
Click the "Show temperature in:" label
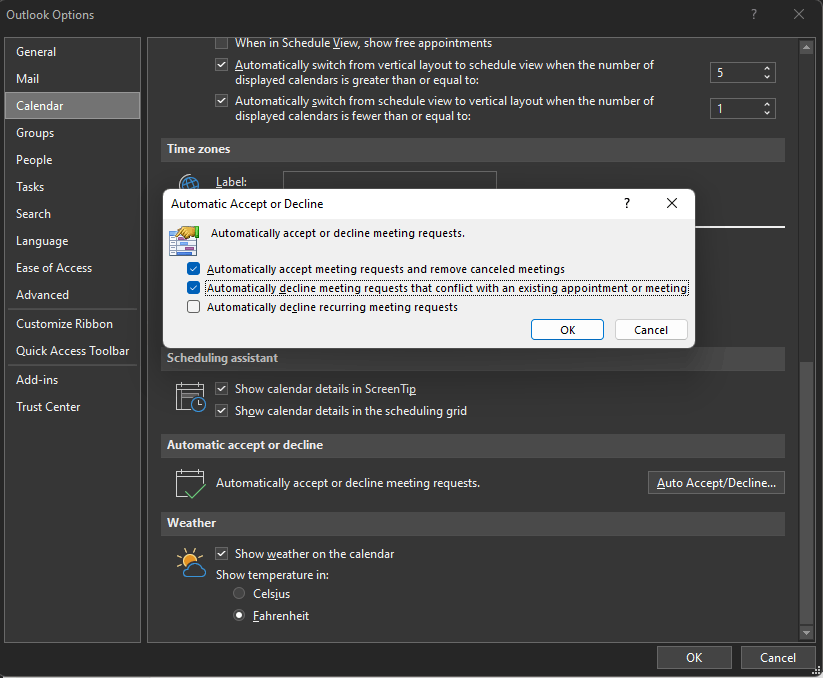click(272, 575)
